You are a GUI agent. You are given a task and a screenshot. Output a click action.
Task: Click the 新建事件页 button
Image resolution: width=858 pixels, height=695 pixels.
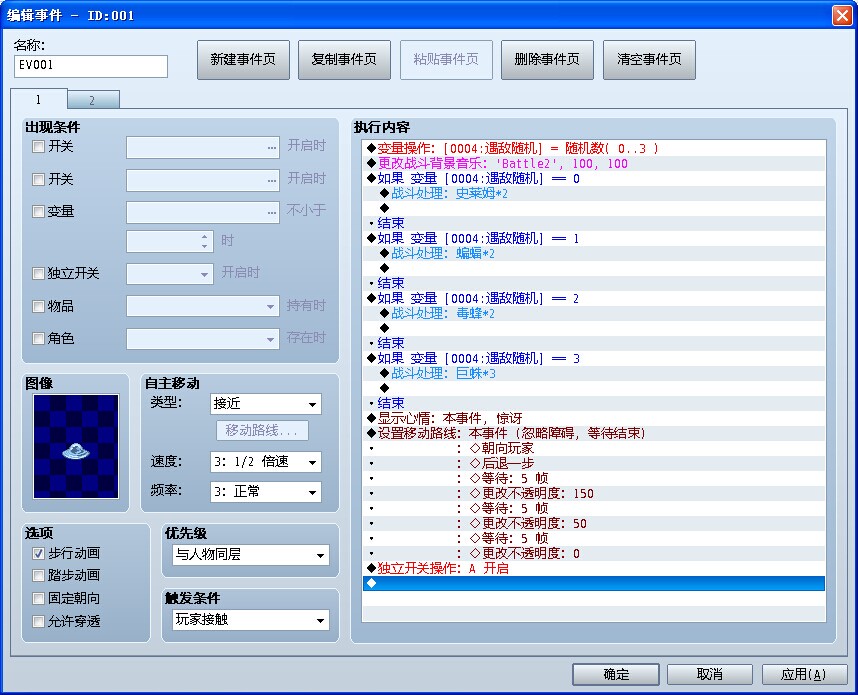click(x=243, y=60)
